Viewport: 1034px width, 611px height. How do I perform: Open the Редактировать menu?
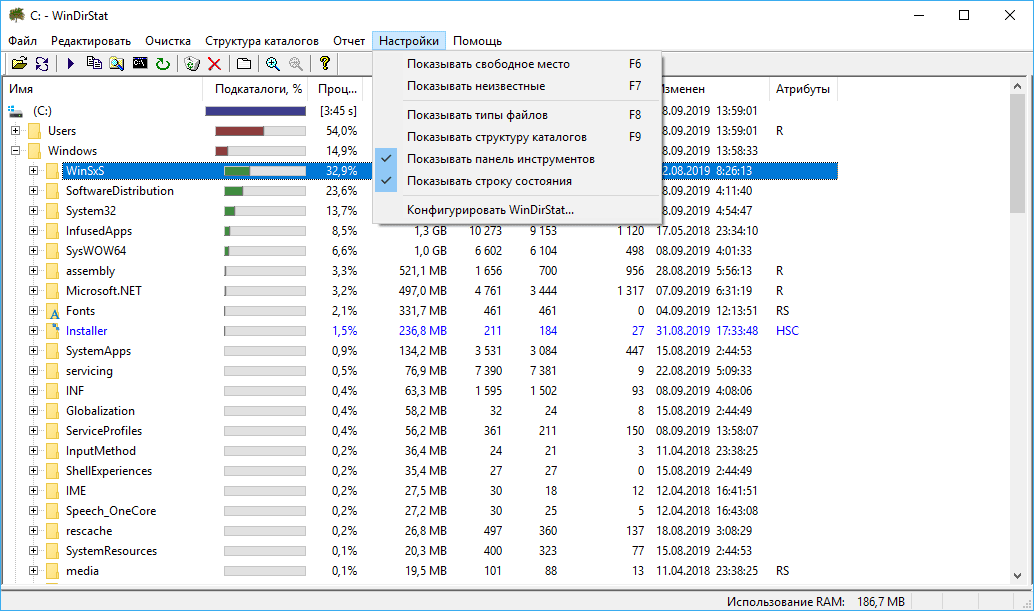click(x=91, y=41)
